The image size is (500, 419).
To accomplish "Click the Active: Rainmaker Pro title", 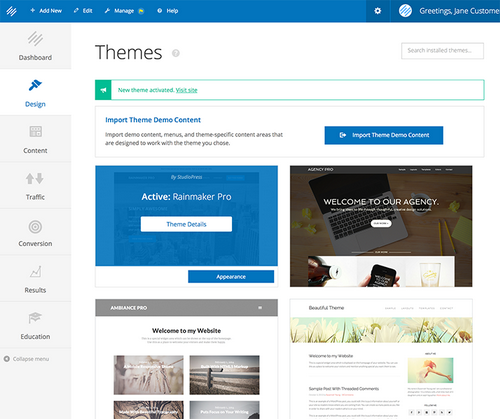I will pos(186,197).
